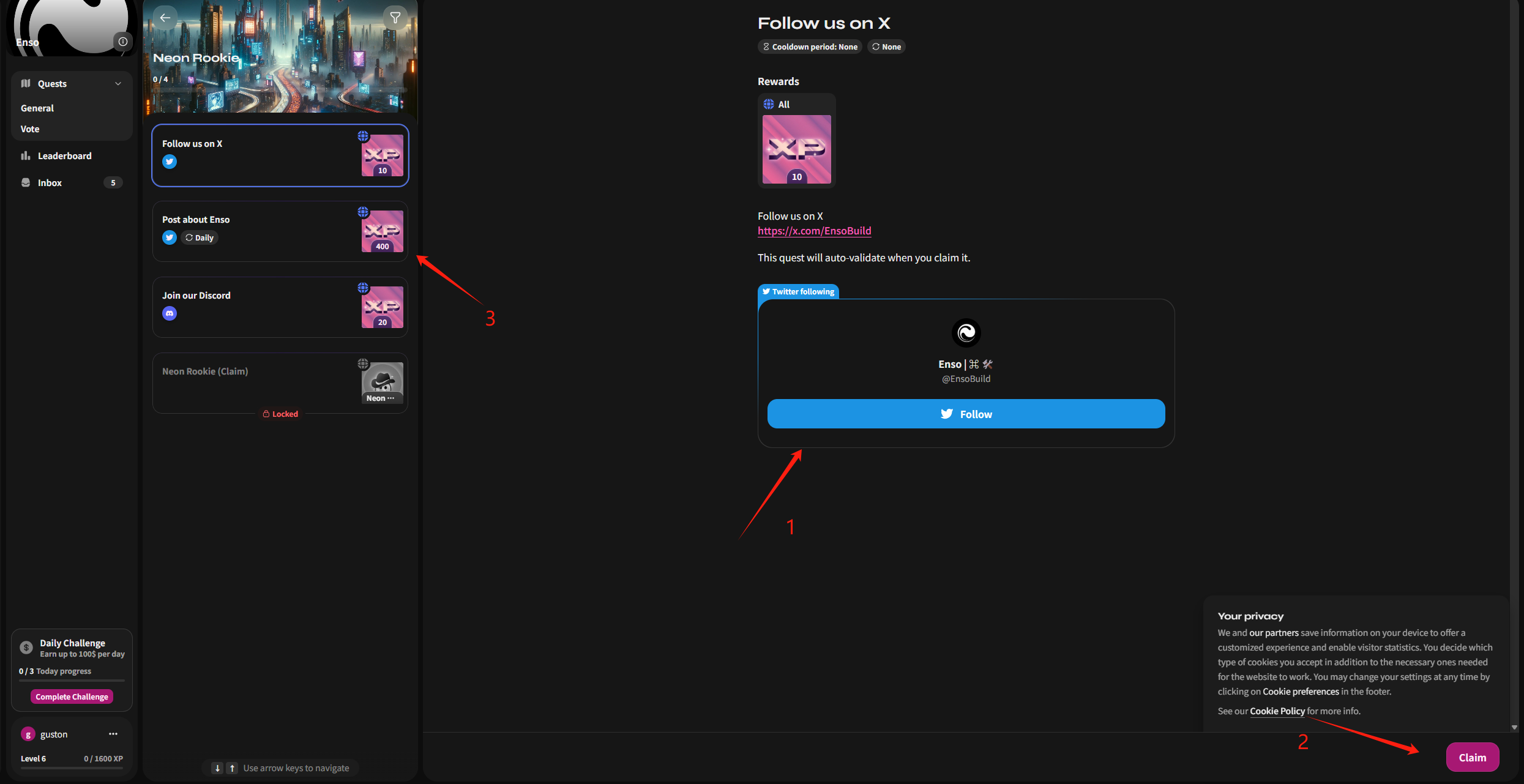1524x784 pixels.
Task: Click the Quests map icon in sidebar
Action: coord(26,83)
